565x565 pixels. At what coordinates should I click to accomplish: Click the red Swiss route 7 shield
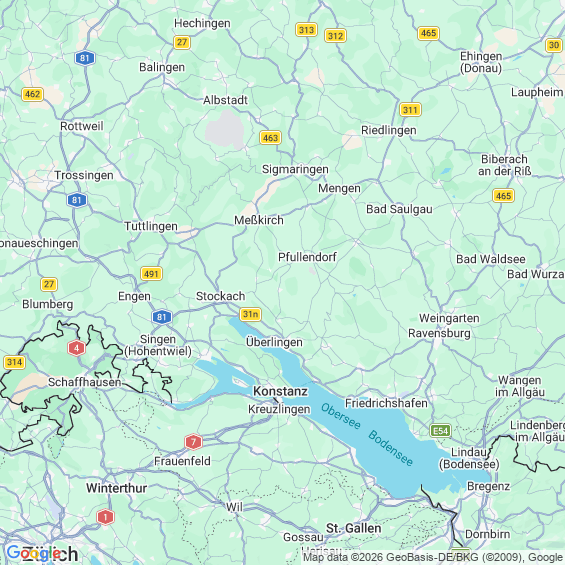pos(193,442)
